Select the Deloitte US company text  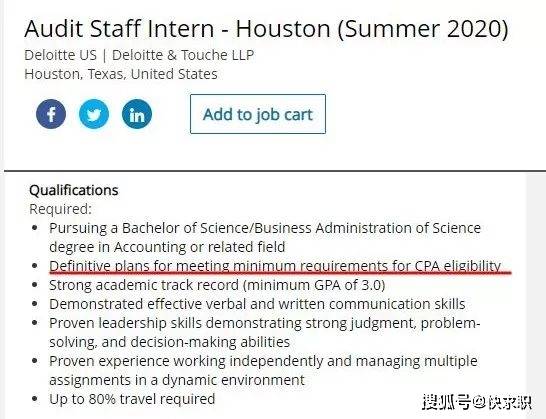coord(60,55)
